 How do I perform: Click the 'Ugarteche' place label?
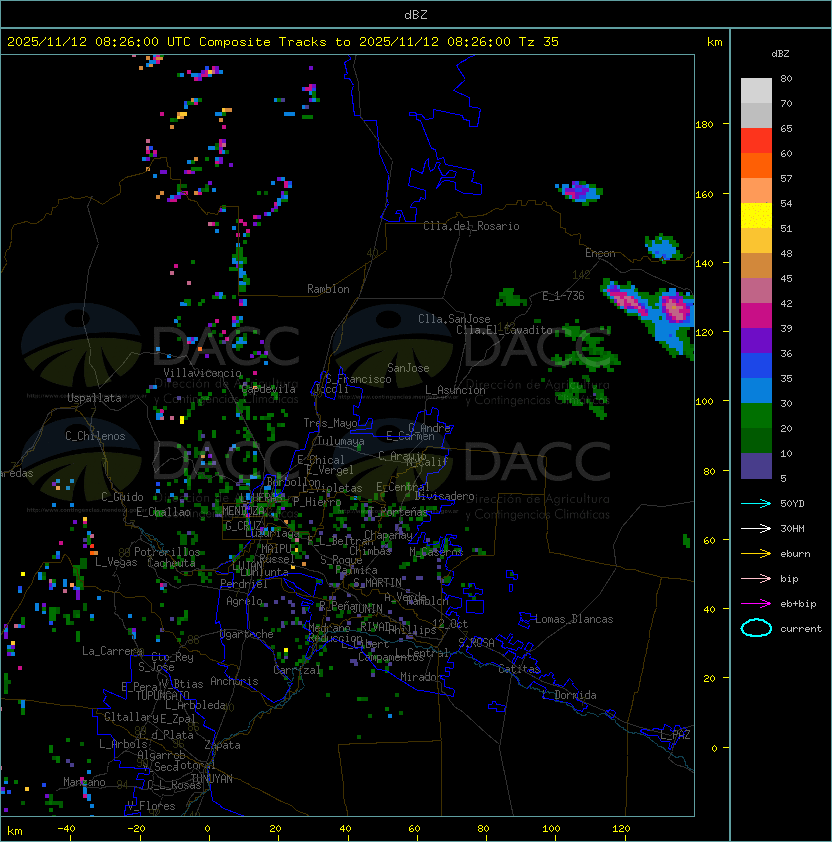tap(247, 634)
